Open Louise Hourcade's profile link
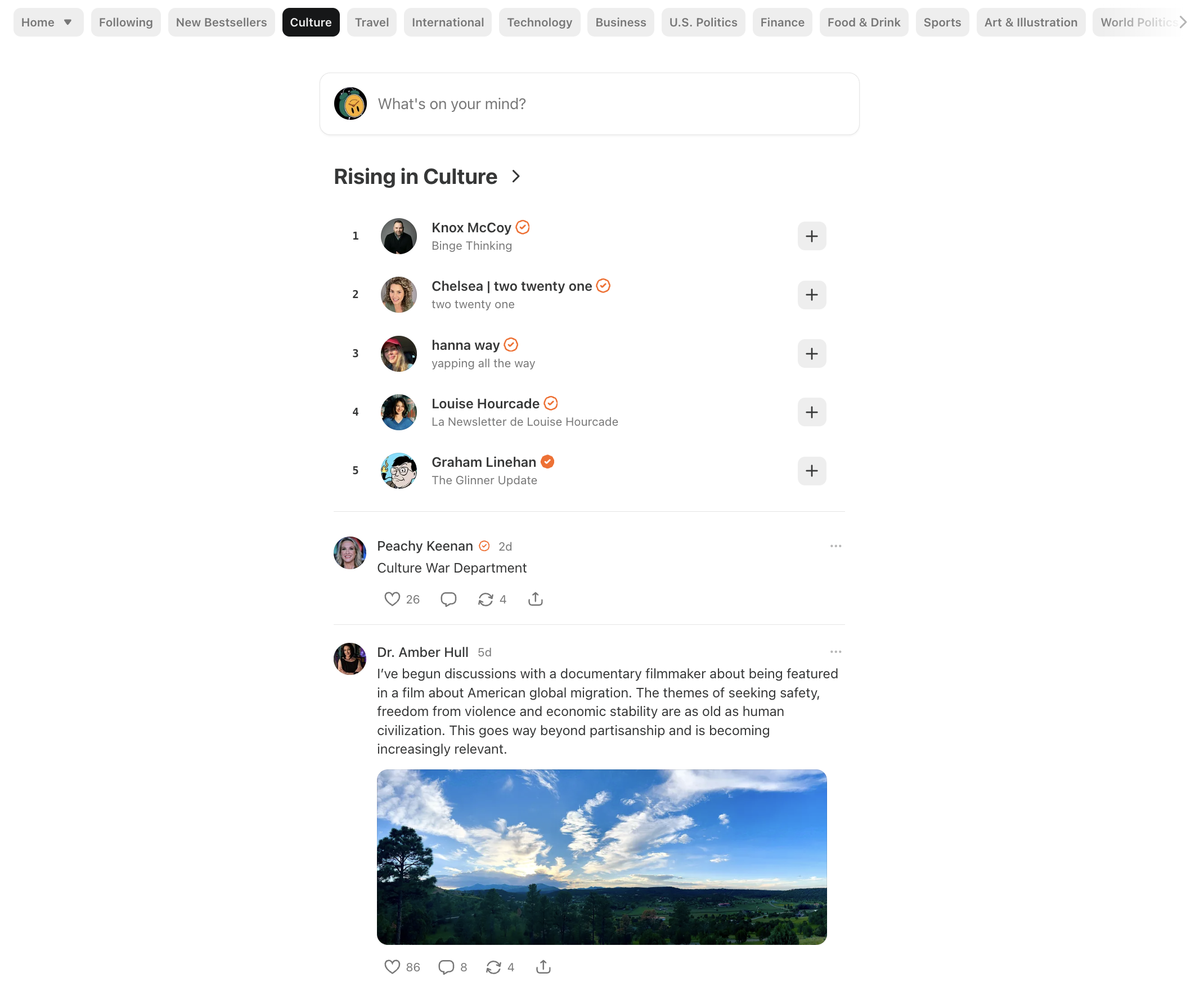The height and width of the screenshot is (991, 1204). (484, 404)
